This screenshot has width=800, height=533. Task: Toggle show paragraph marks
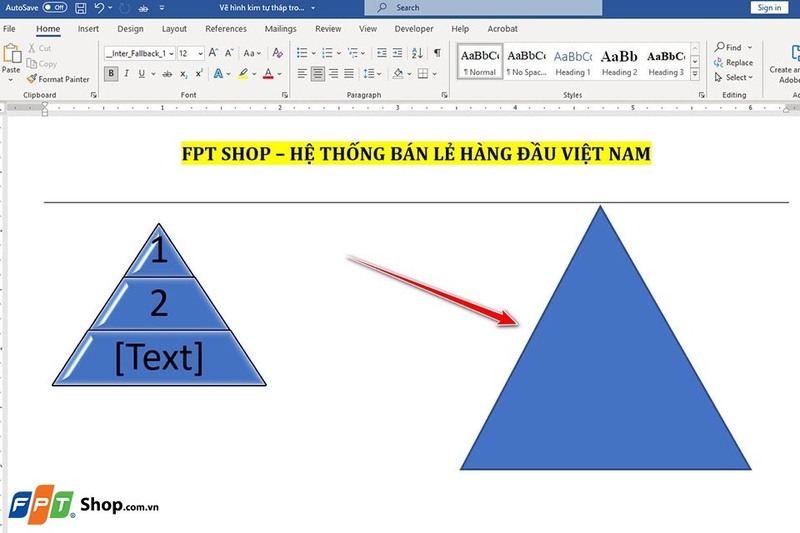coord(437,53)
